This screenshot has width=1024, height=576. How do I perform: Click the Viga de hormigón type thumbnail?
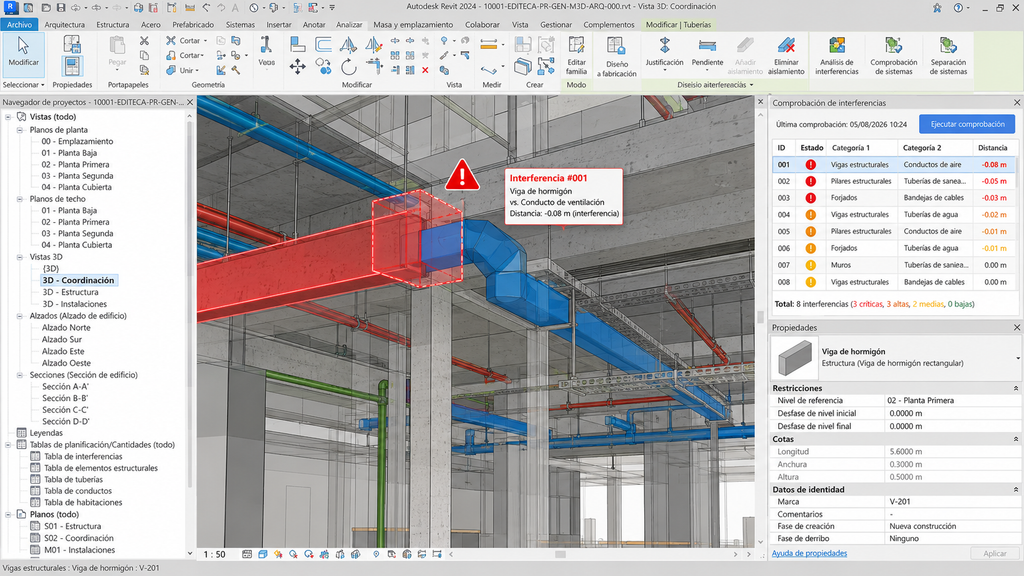tap(795, 357)
